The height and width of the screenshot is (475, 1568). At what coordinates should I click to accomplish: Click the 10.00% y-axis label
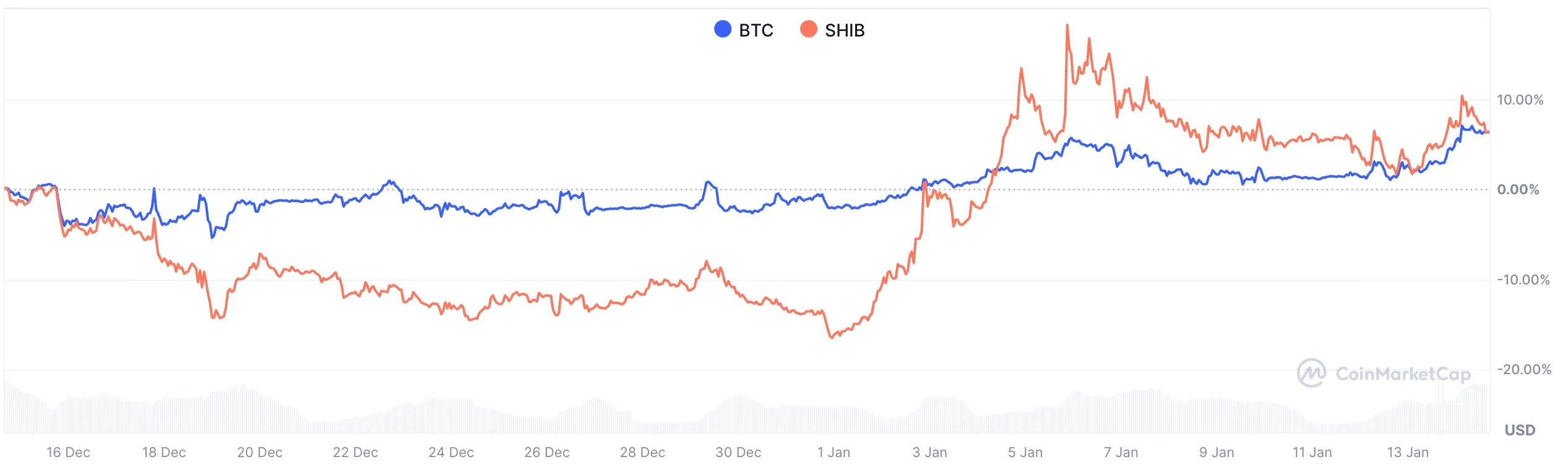(x=1520, y=100)
